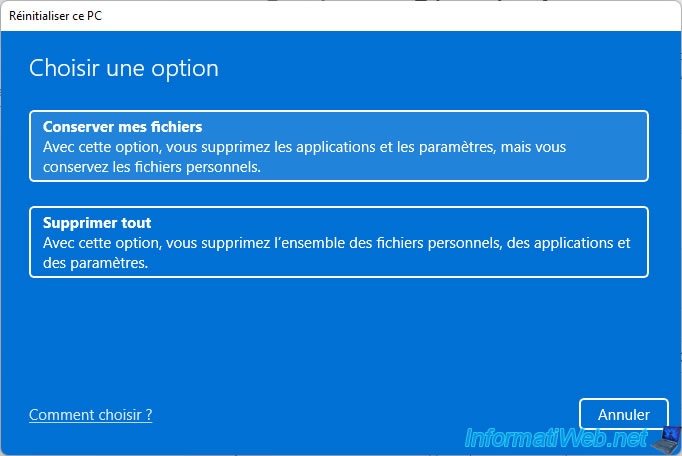This screenshot has height=456, width=682.
Task: Select the "Conserver mes fichiers" option
Action: (339, 146)
